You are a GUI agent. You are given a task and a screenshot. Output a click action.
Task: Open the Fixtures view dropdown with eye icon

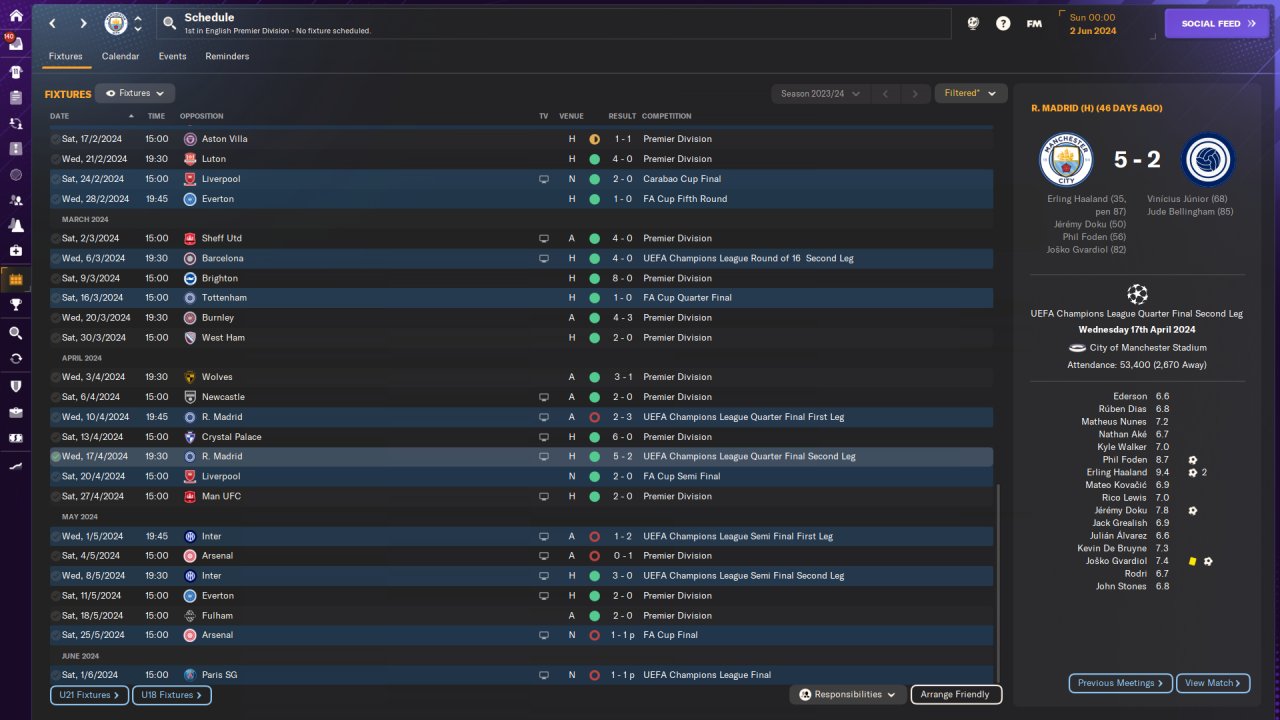pyautogui.click(x=135, y=93)
